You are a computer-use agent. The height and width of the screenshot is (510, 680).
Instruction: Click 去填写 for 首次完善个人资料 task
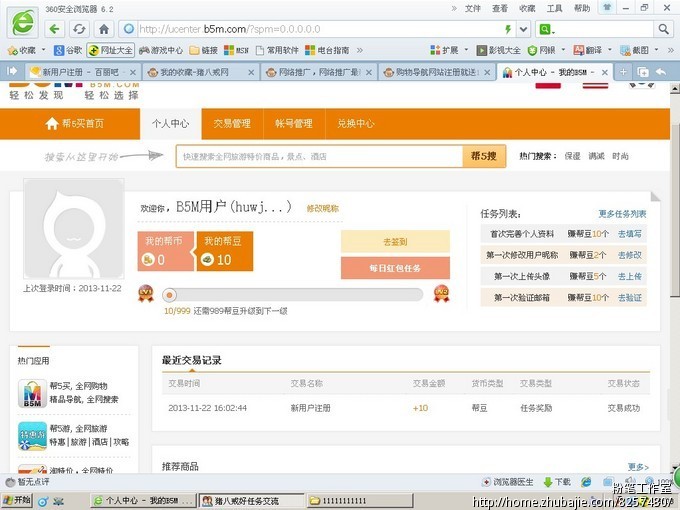tap(630, 234)
